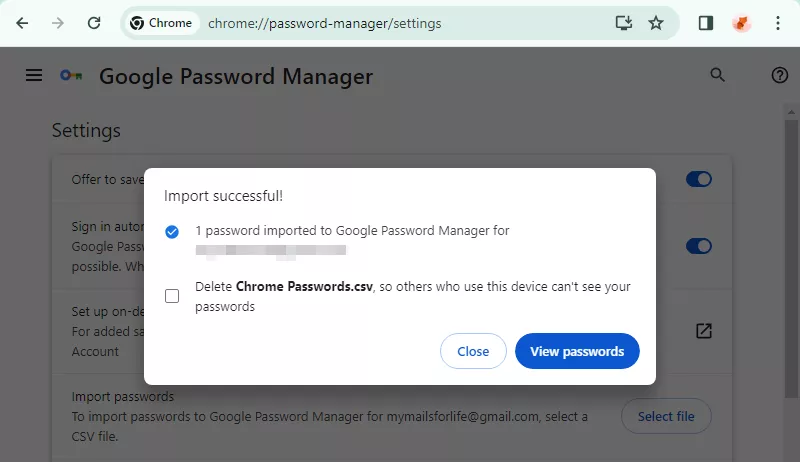Click the Chrome site info chip
Image resolution: width=800 pixels, height=462 pixels.
coord(161,23)
